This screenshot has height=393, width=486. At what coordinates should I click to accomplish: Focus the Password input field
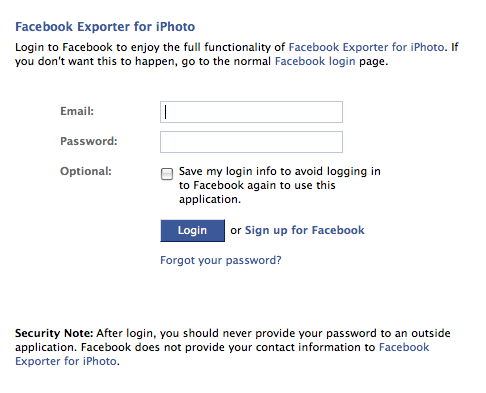(x=251, y=142)
